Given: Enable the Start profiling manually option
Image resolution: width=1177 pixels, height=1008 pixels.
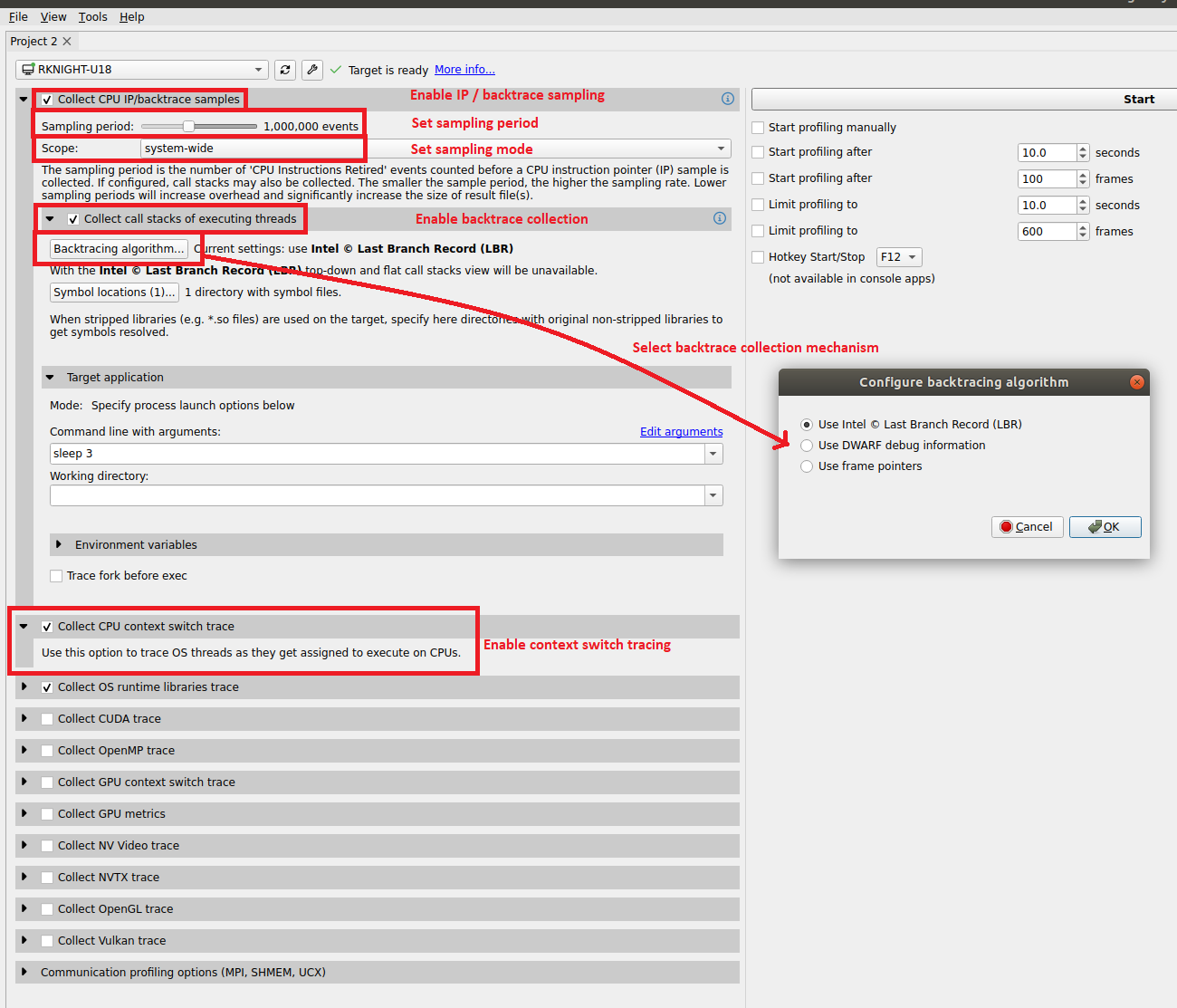Looking at the screenshot, I should click(758, 127).
